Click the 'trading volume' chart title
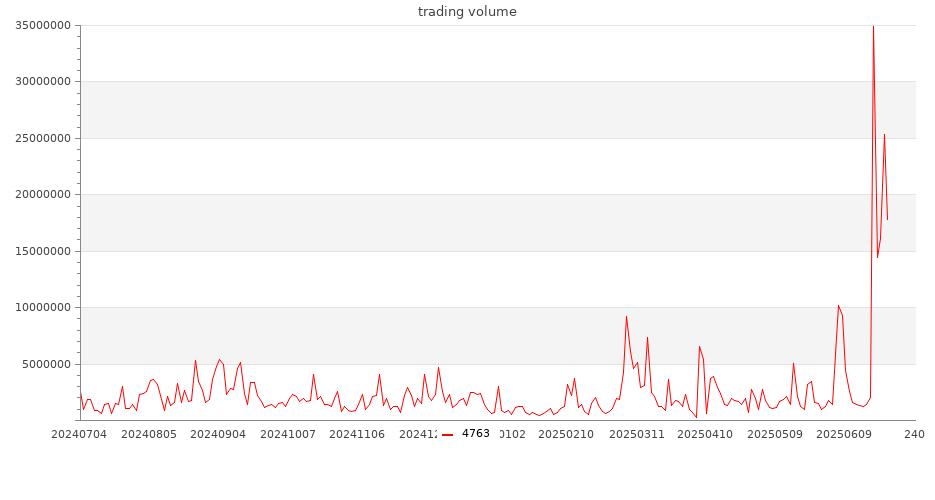The height and width of the screenshot is (500, 935). tap(467, 12)
